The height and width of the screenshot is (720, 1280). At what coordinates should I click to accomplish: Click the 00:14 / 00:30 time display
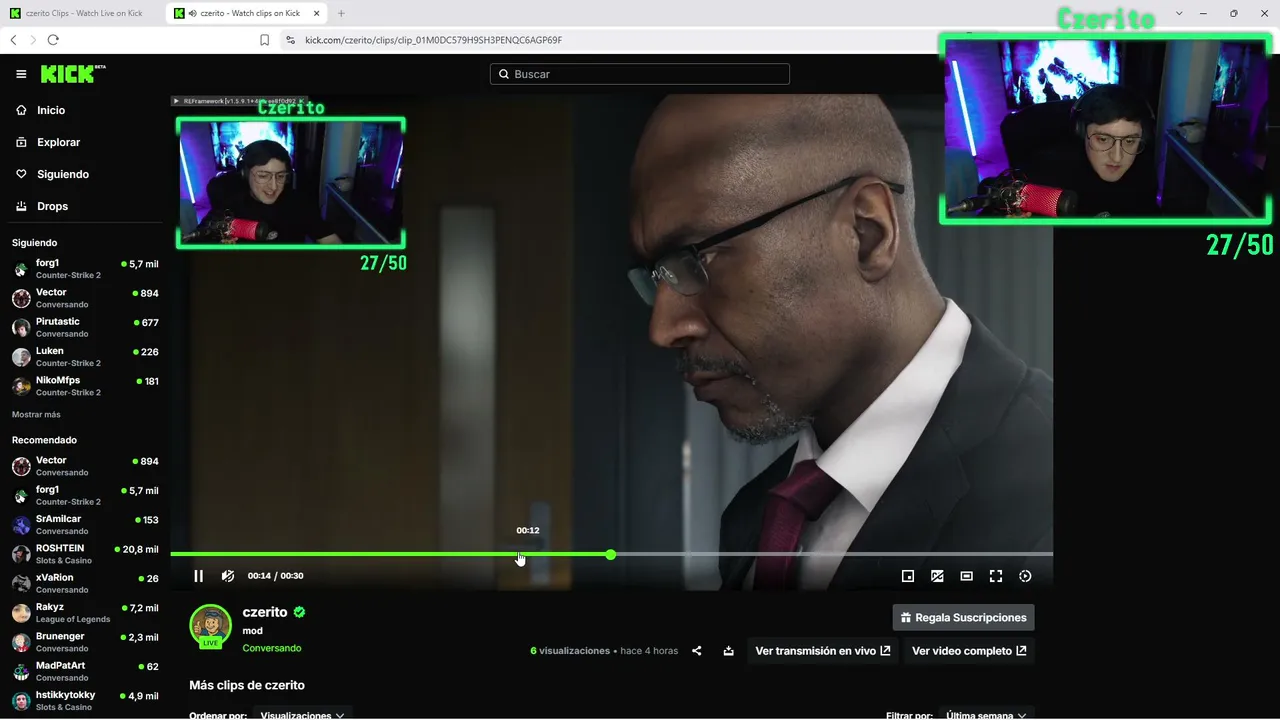(275, 576)
